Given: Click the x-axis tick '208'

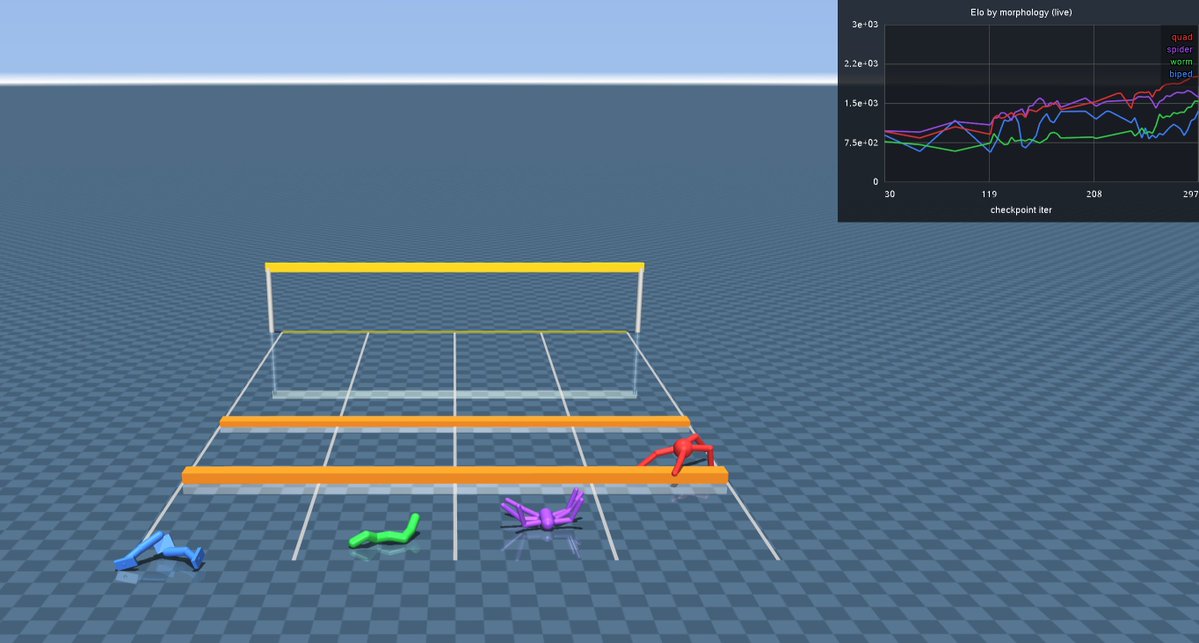Looking at the screenshot, I should coord(1094,194).
